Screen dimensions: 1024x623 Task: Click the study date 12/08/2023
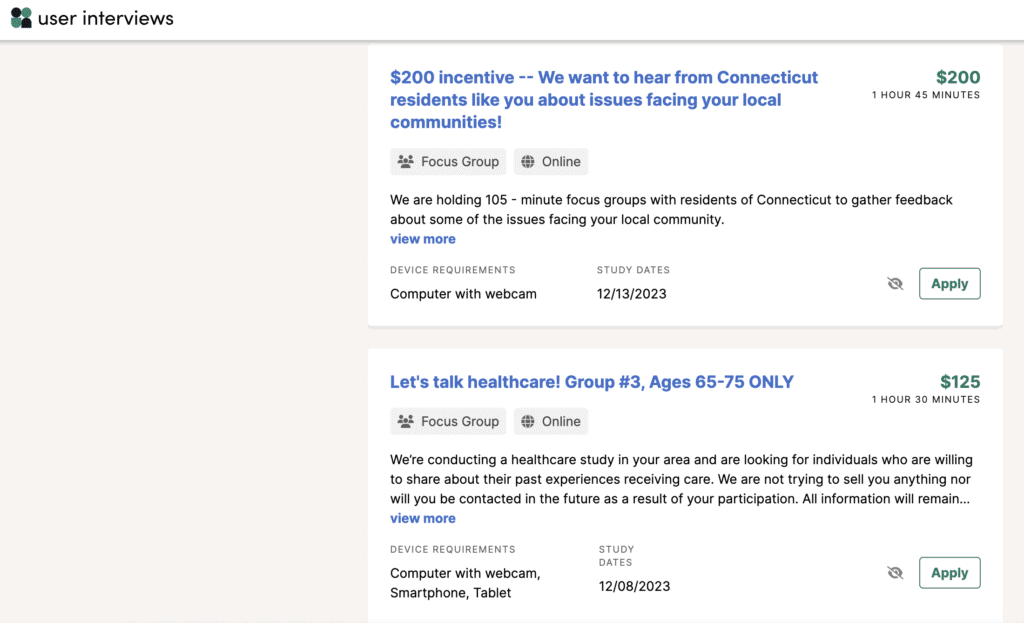tap(634, 587)
